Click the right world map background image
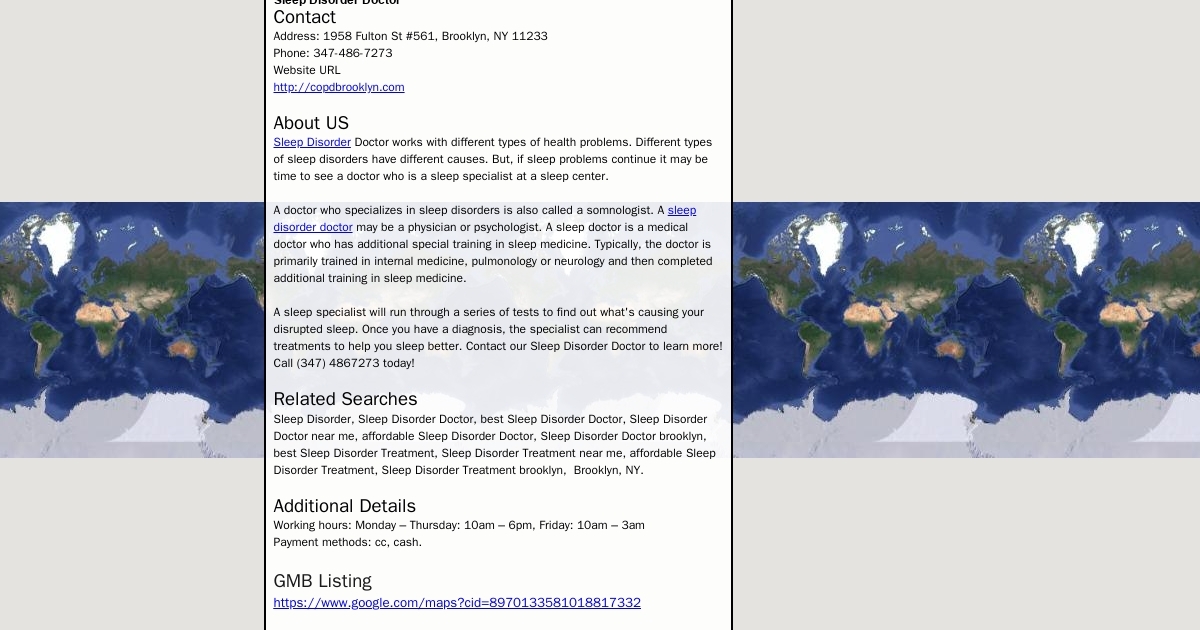Image resolution: width=1200 pixels, height=630 pixels. [x=966, y=330]
